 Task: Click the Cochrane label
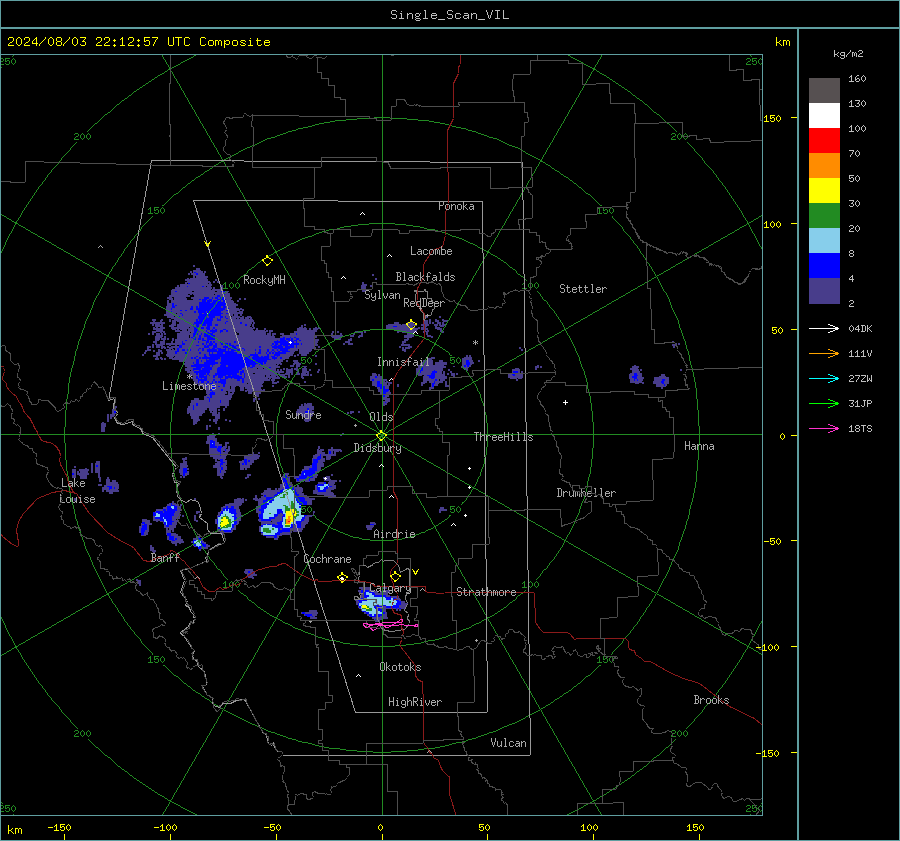click(x=327, y=559)
